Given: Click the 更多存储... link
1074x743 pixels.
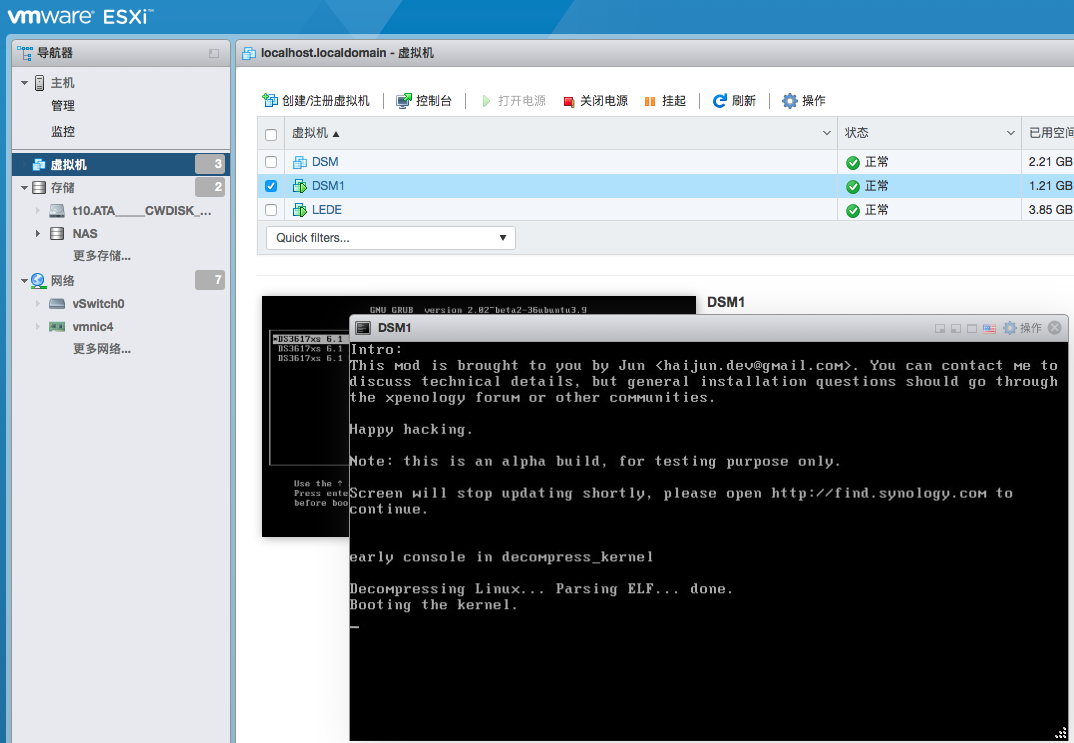Looking at the screenshot, I should point(101,256).
